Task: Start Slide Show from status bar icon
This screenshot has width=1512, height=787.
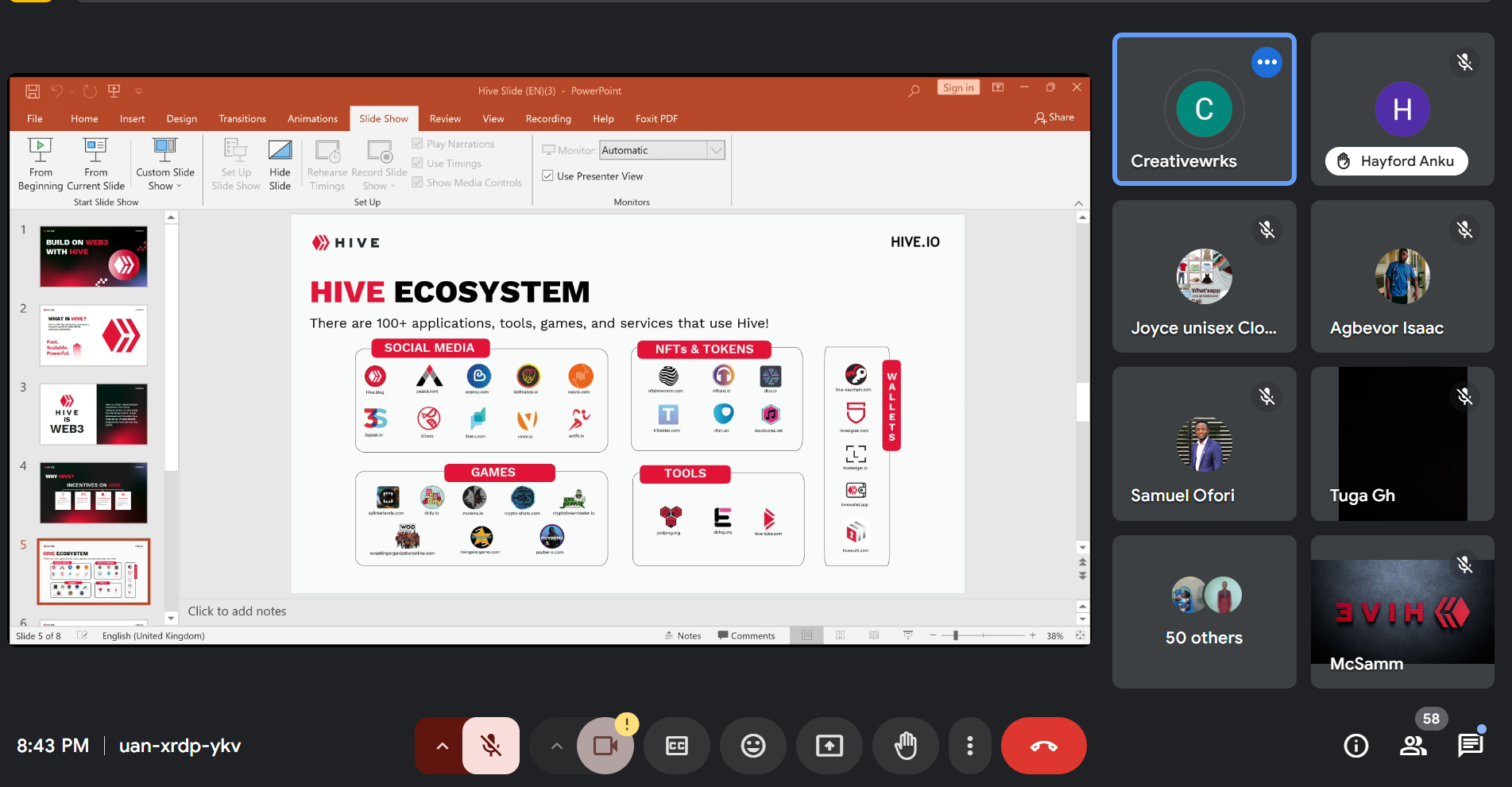Action: tap(907, 635)
